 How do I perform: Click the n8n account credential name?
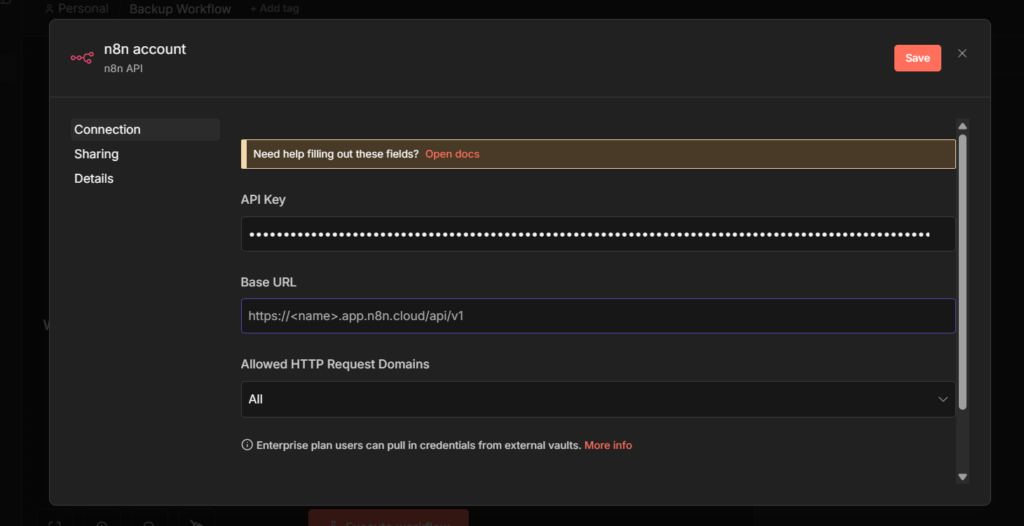pos(145,49)
